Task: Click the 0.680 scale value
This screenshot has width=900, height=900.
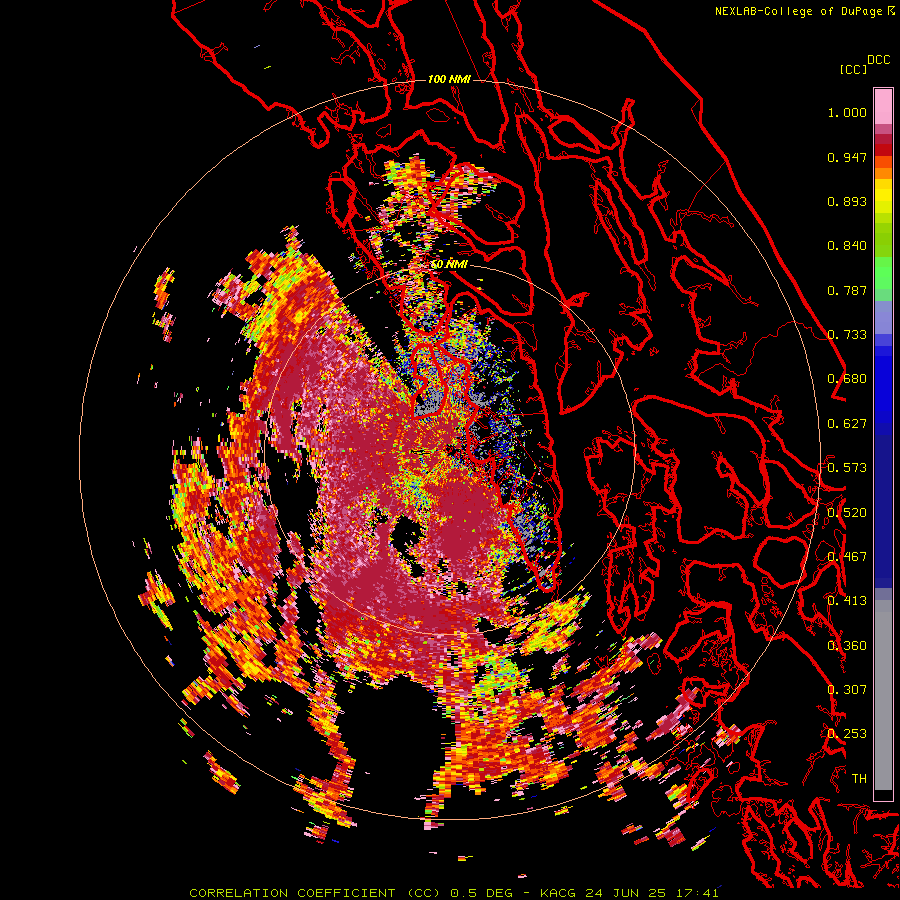Action: (847, 379)
